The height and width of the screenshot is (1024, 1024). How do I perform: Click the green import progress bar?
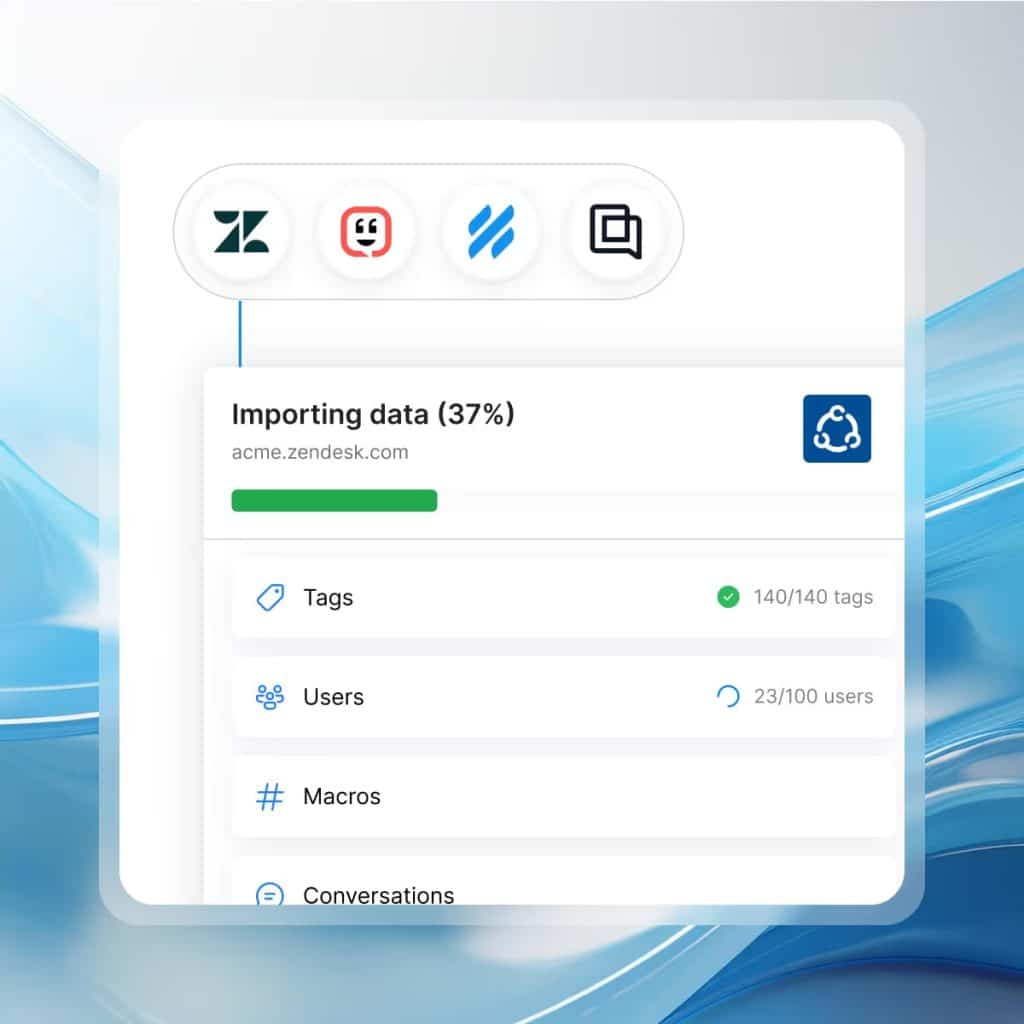click(334, 501)
